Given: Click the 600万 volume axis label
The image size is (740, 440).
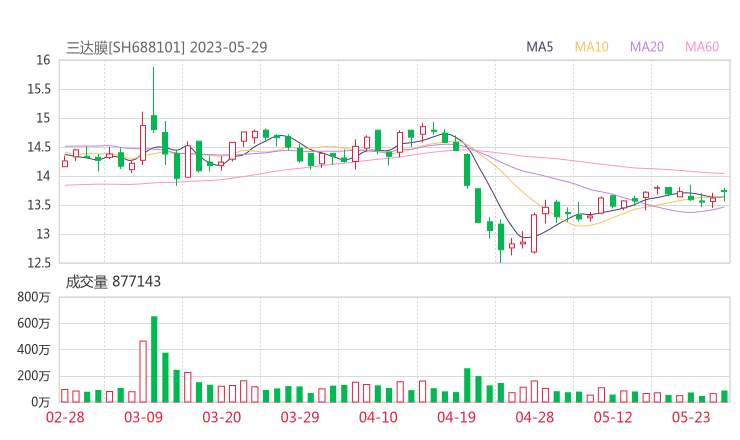Looking at the screenshot, I should 34,324.
